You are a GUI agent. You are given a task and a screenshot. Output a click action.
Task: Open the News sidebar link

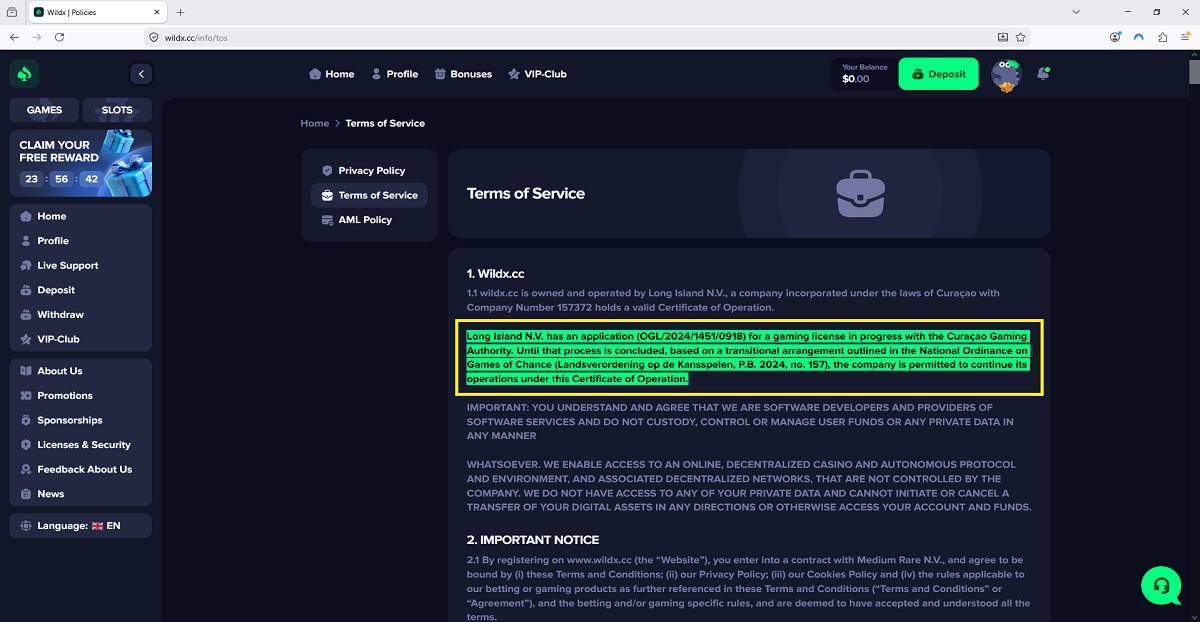(x=51, y=494)
